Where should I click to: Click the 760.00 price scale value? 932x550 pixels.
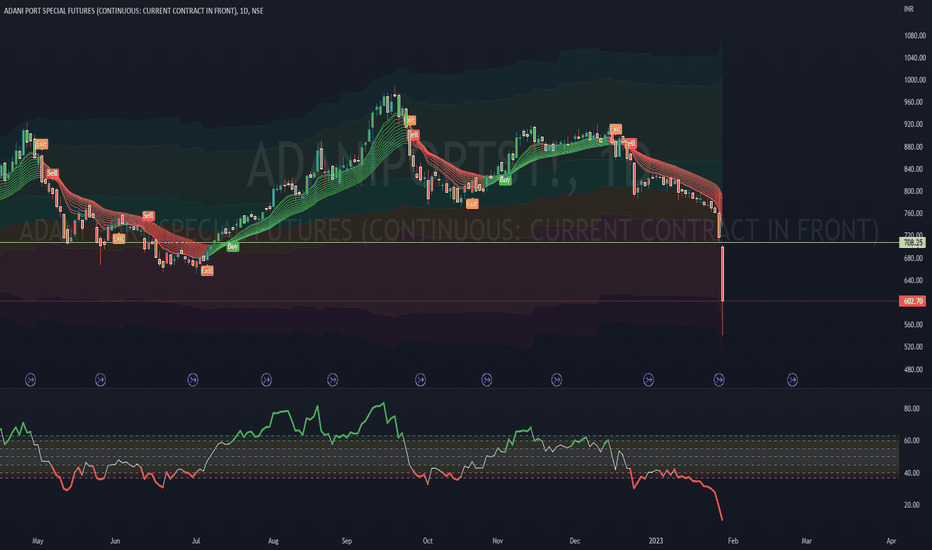915,213
